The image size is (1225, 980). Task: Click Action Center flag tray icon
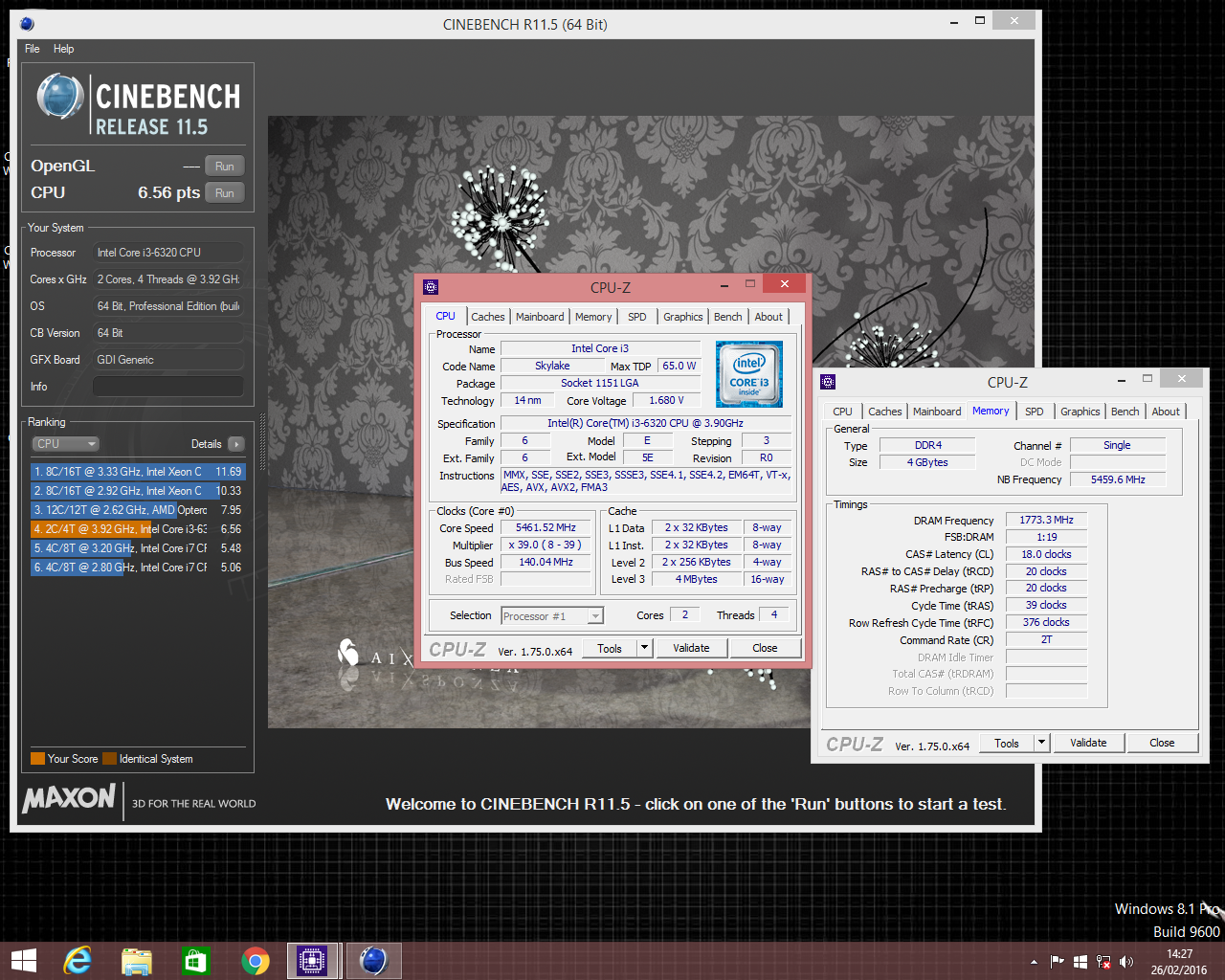click(1057, 962)
